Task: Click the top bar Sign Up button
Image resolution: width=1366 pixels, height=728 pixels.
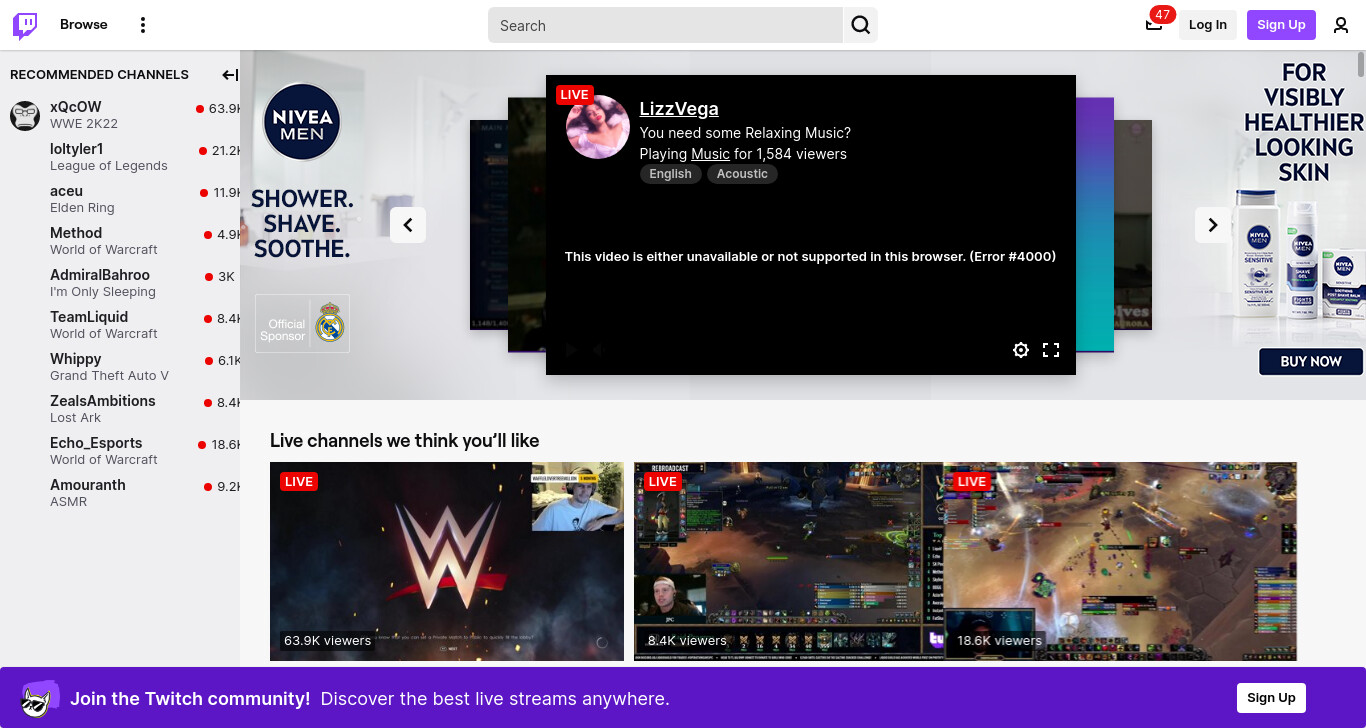Action: point(1281,25)
